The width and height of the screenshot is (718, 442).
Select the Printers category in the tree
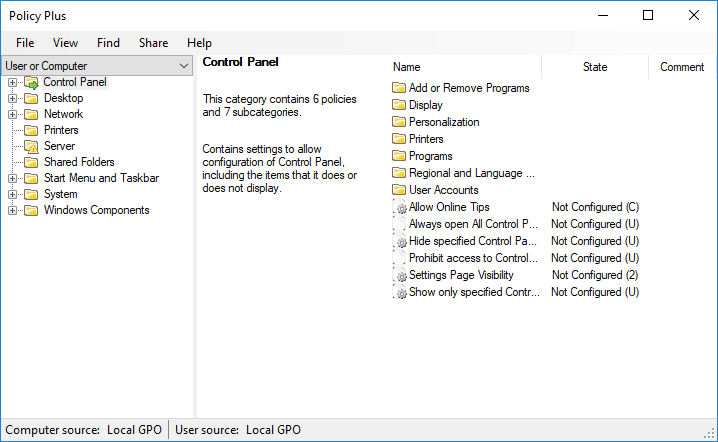[x=61, y=130]
